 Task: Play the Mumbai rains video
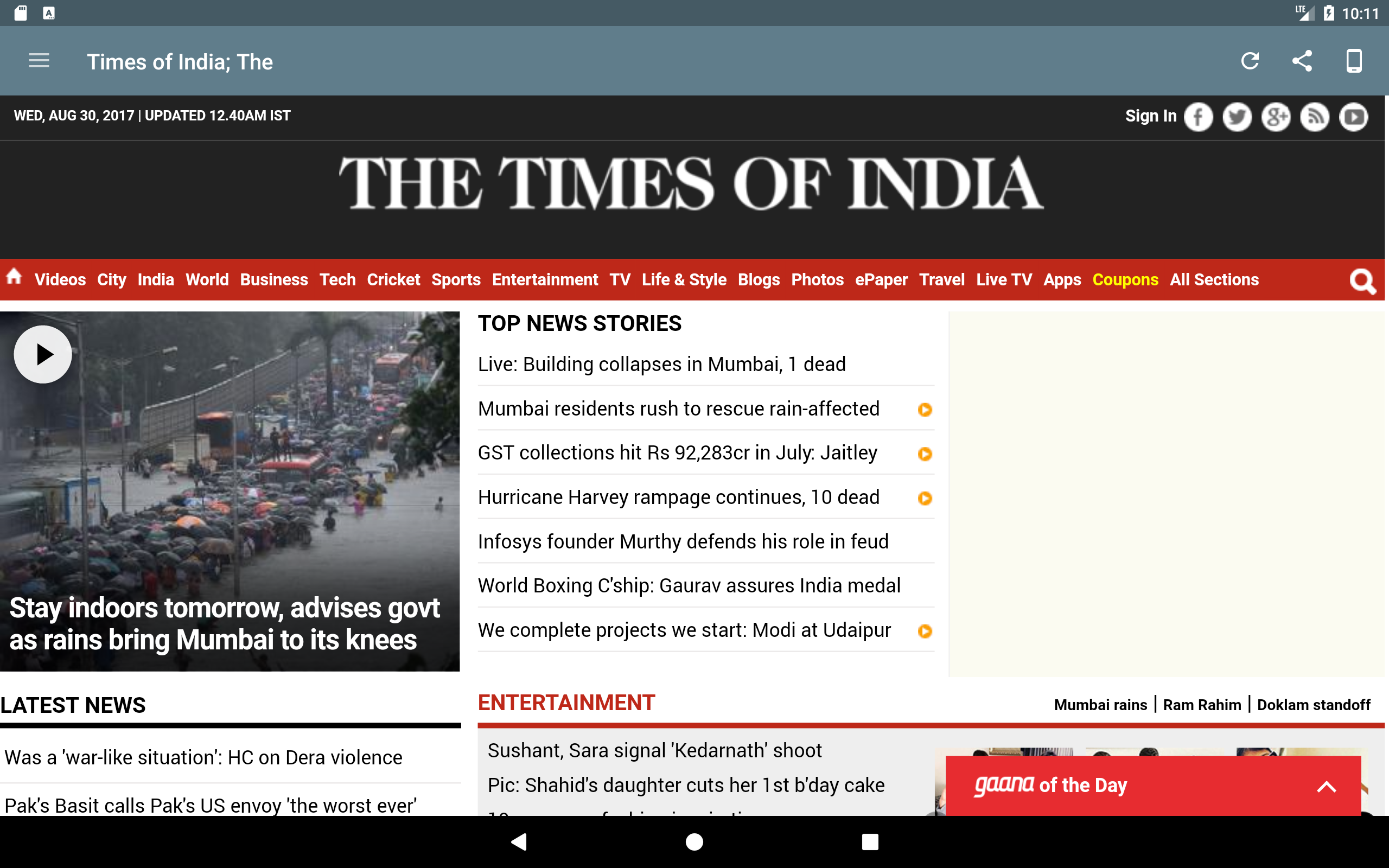coord(43,354)
